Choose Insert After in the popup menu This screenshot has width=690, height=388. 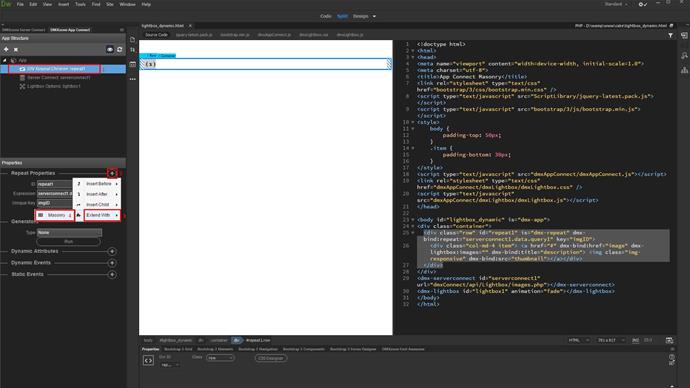coord(97,194)
